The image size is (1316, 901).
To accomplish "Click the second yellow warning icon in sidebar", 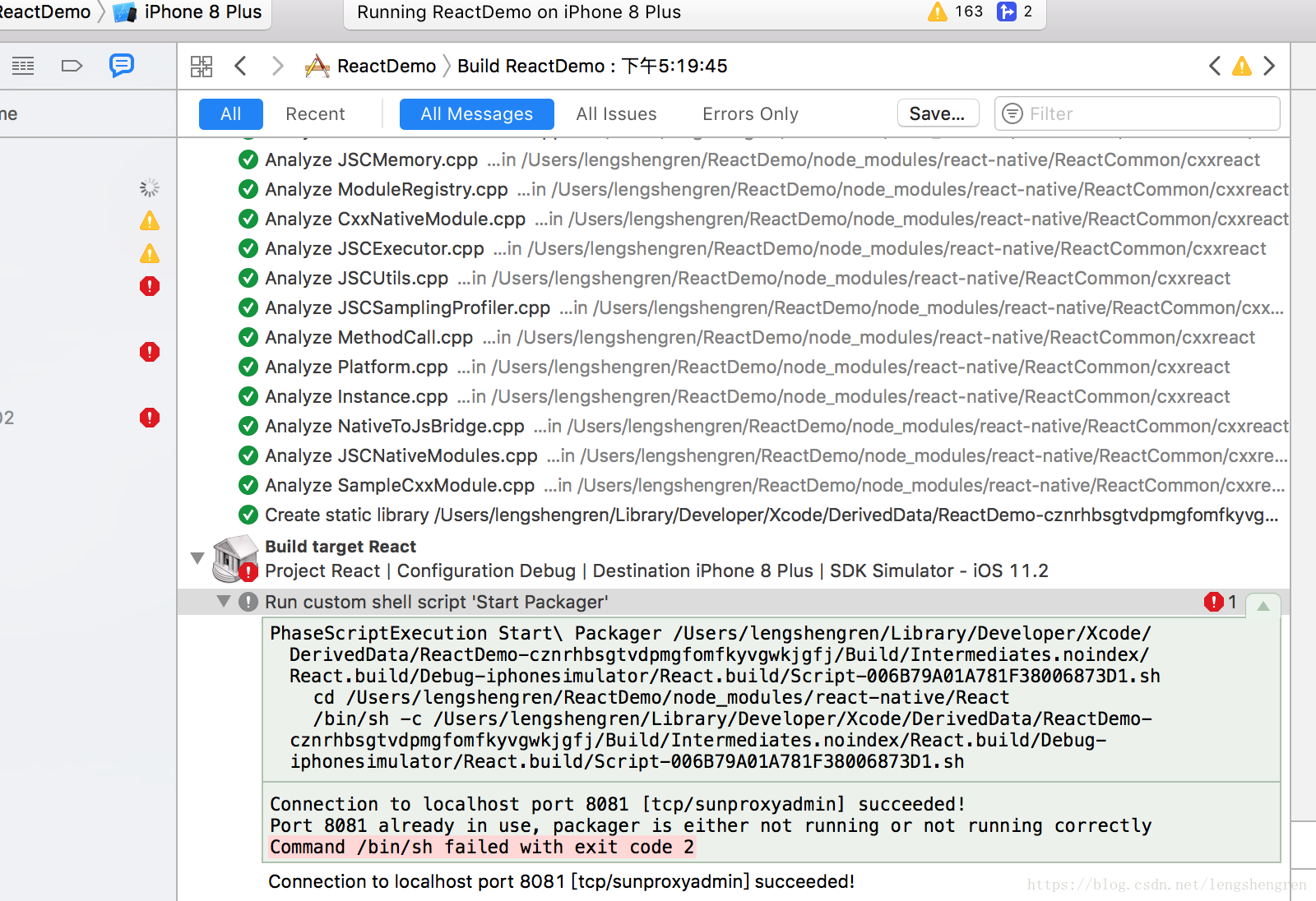I will 150,253.
